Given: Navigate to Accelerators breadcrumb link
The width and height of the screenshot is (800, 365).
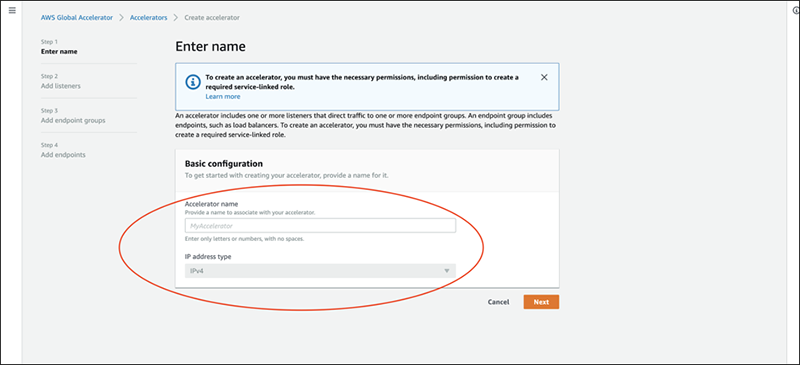Looking at the screenshot, I should click(x=148, y=17).
